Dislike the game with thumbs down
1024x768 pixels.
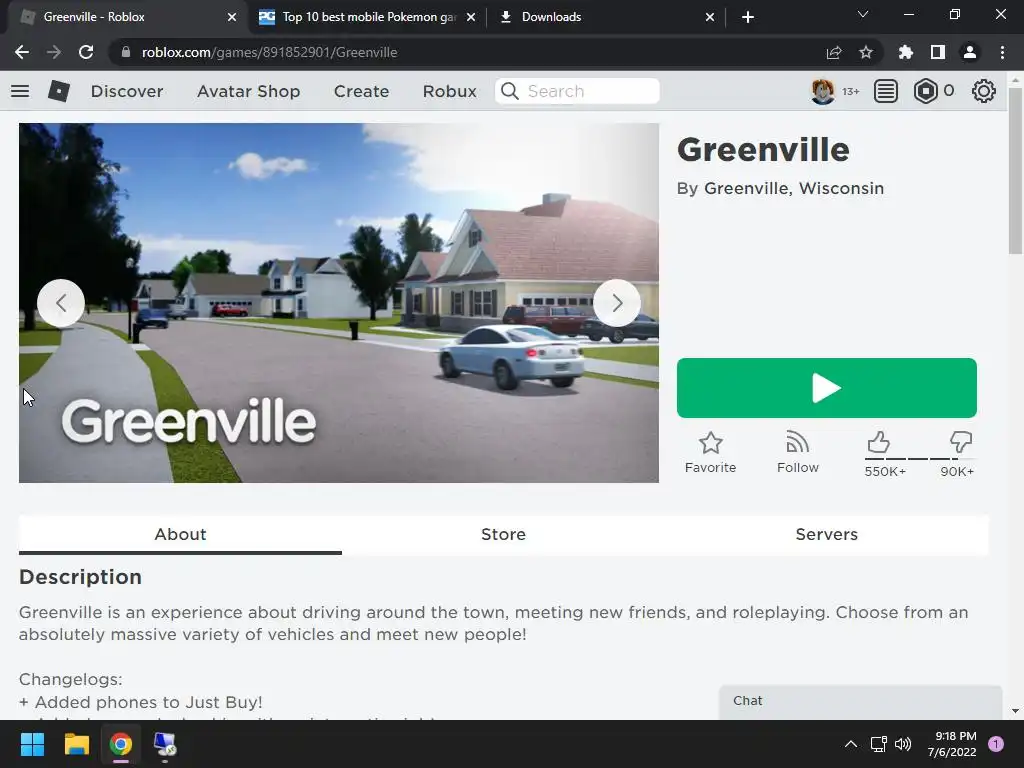pos(961,442)
